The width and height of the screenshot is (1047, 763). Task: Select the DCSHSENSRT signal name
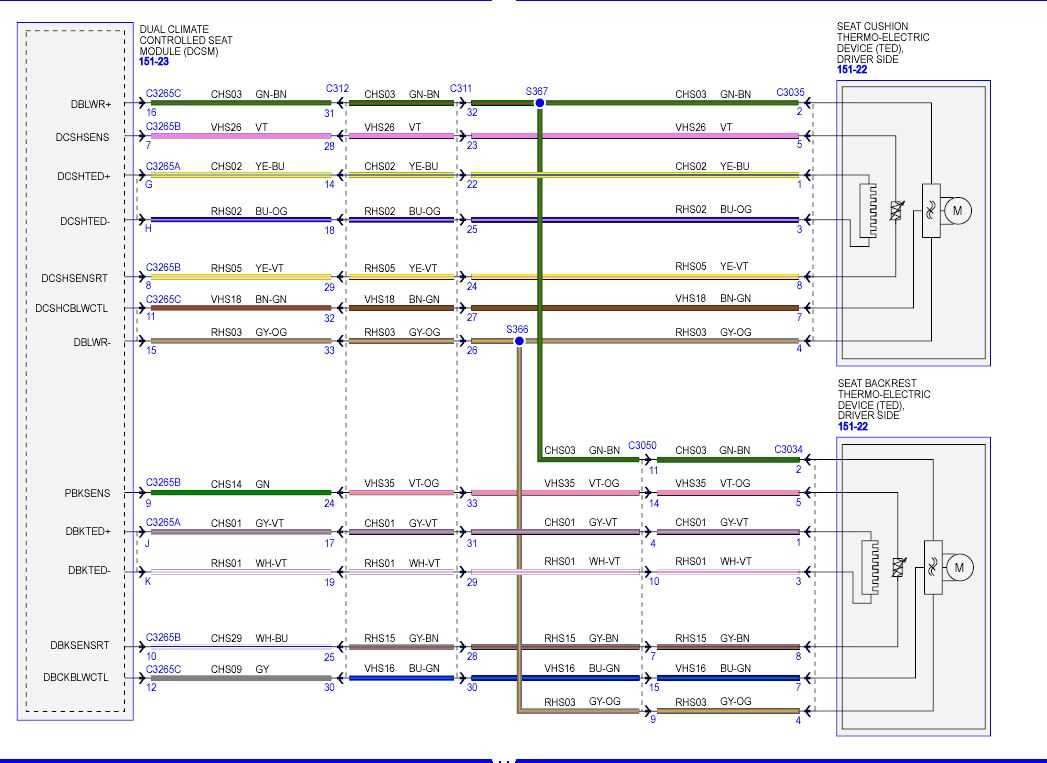click(x=74, y=278)
